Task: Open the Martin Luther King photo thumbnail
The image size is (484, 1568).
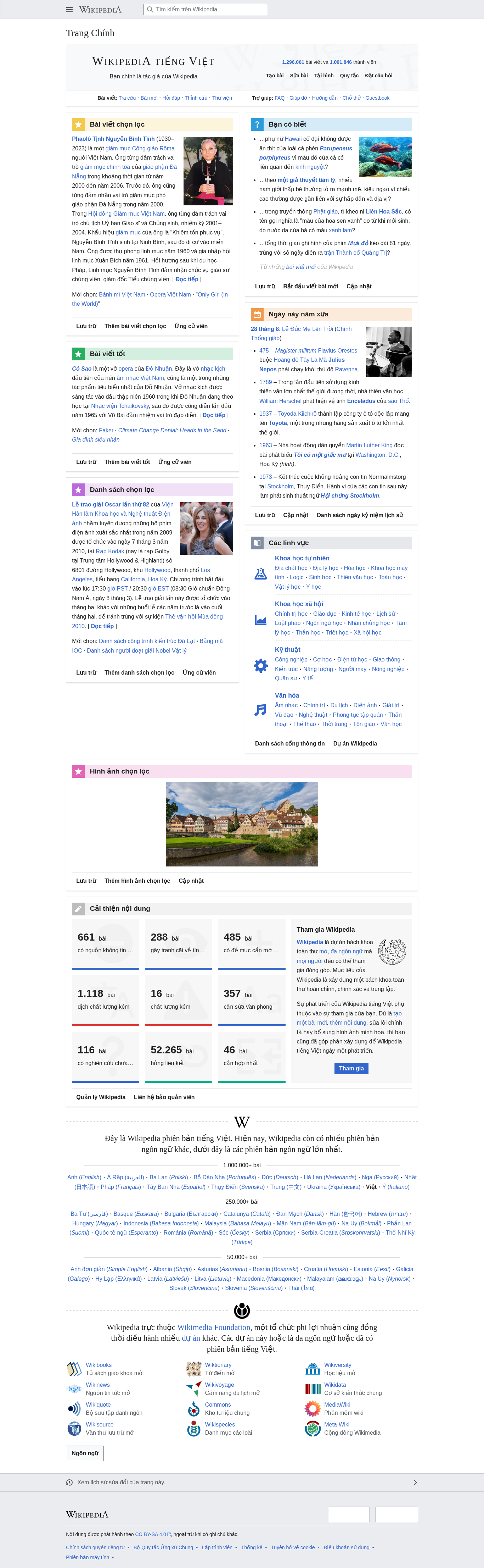Action: 389,351
